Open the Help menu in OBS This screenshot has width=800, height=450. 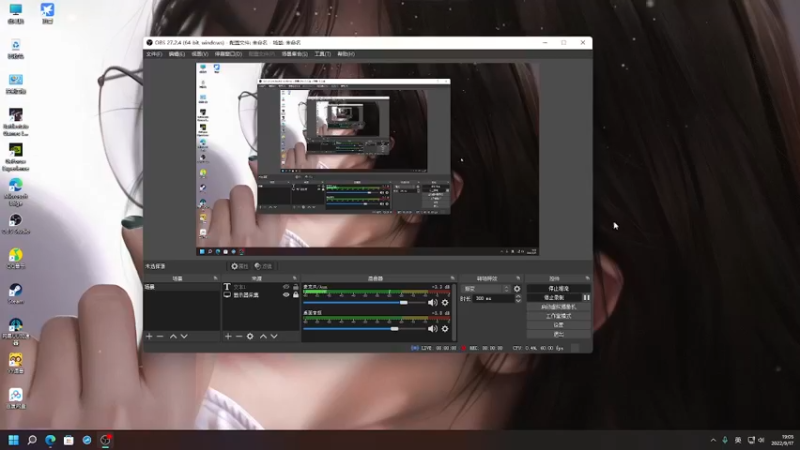346,54
